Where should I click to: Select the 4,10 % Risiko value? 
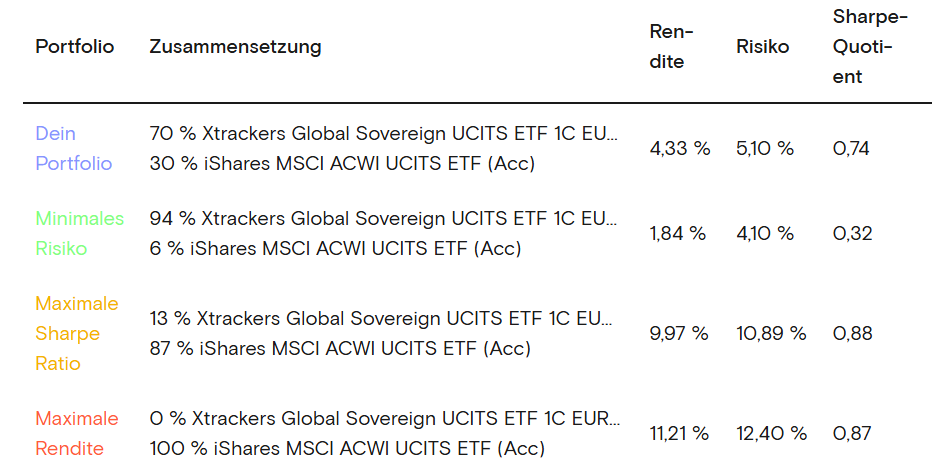click(x=765, y=233)
